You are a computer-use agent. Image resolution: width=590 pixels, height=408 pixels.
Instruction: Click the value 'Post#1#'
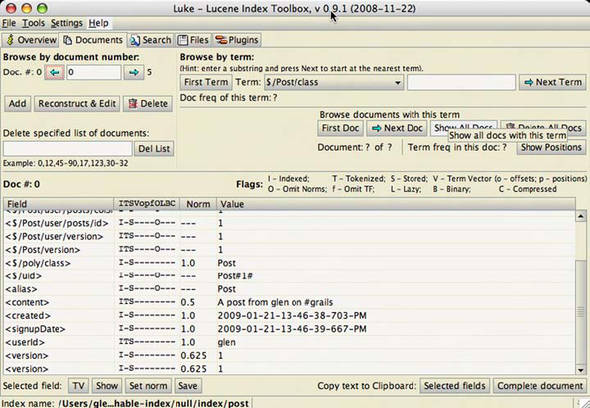point(235,276)
